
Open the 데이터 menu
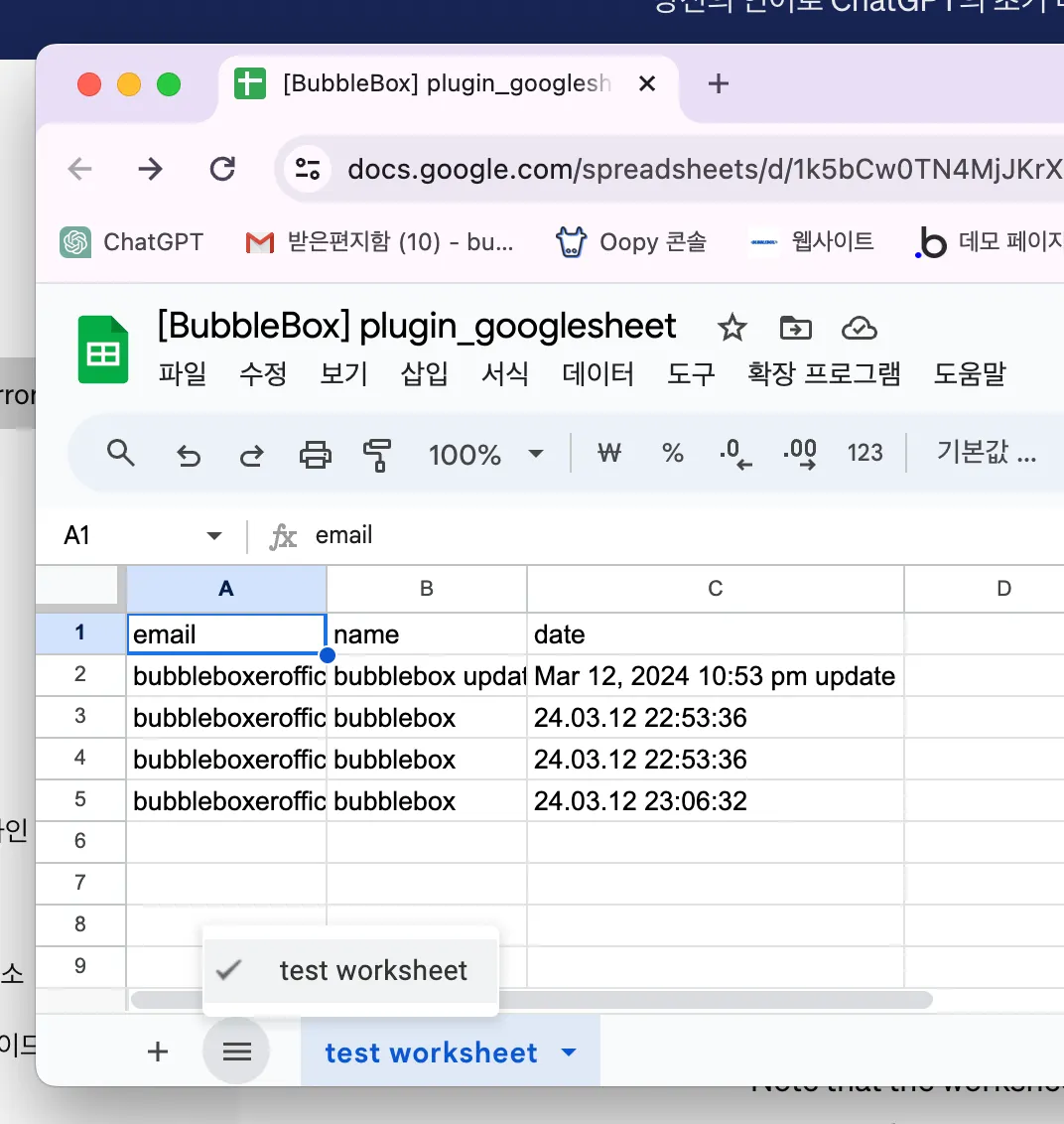598,373
